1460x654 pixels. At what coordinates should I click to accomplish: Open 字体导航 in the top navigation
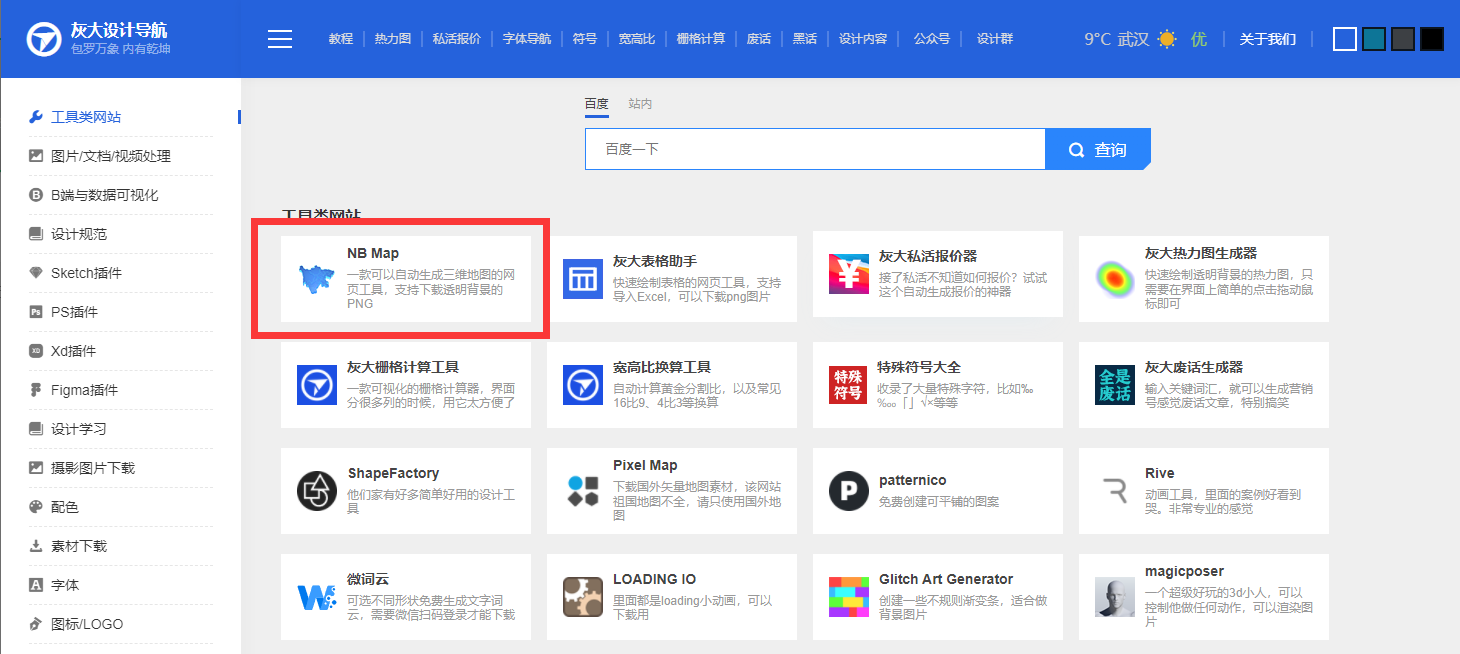pos(527,39)
